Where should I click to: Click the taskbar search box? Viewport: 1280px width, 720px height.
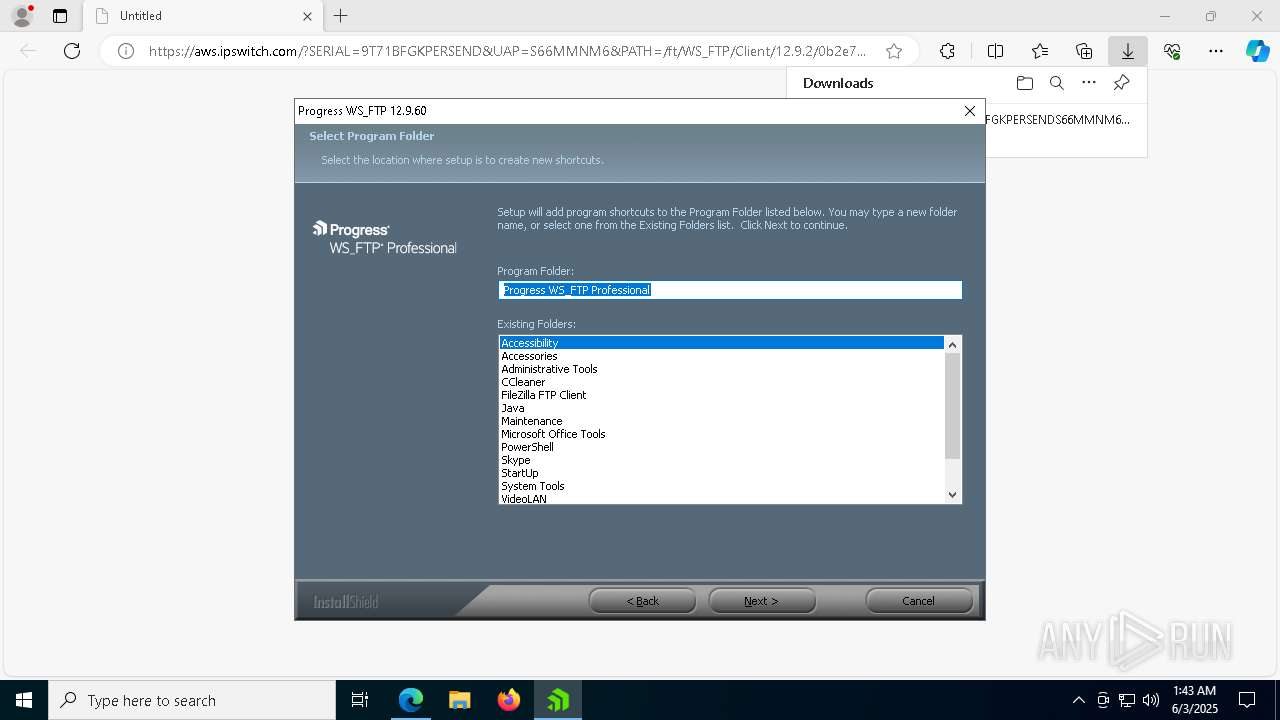(x=192, y=700)
